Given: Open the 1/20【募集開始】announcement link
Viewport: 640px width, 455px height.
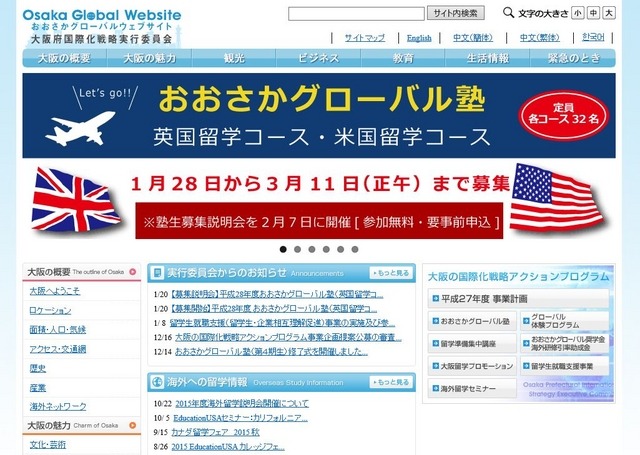Looking at the screenshot, I should coord(273,309).
